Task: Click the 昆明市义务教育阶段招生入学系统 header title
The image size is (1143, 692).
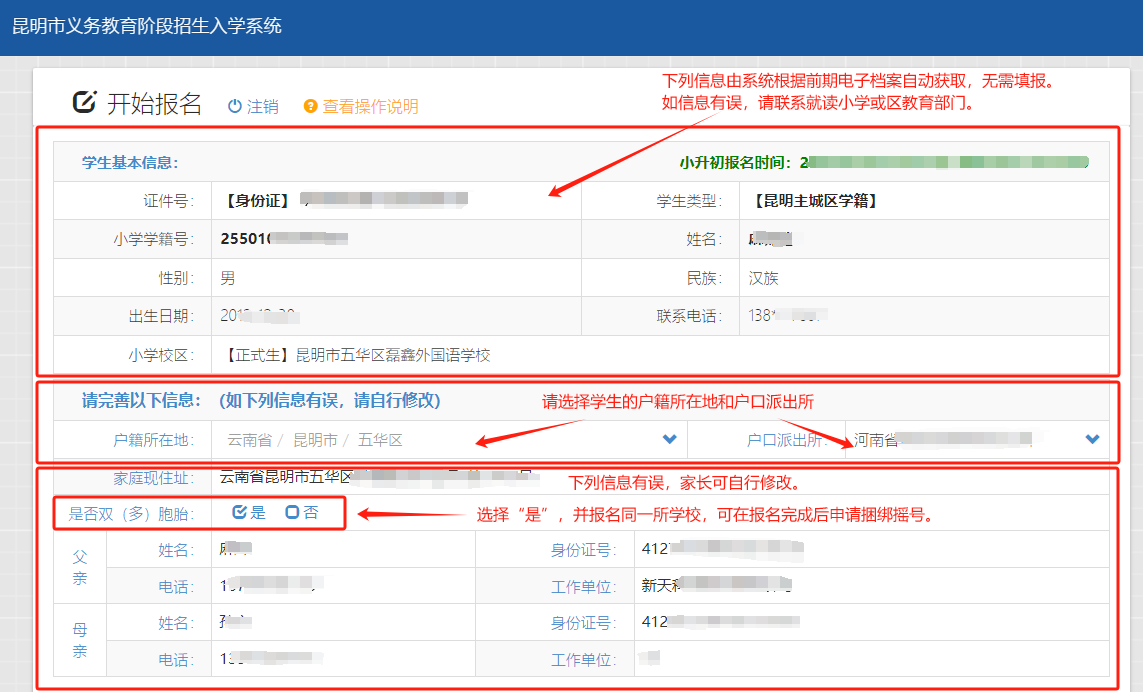Action: 147,26
